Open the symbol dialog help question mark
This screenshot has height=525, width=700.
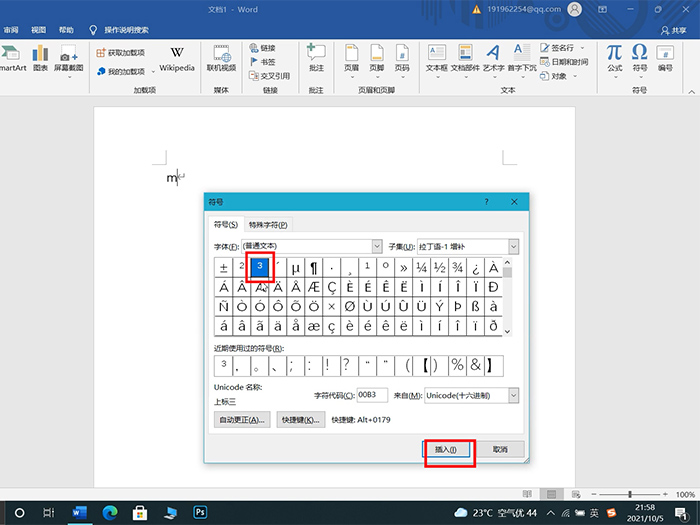(x=487, y=202)
